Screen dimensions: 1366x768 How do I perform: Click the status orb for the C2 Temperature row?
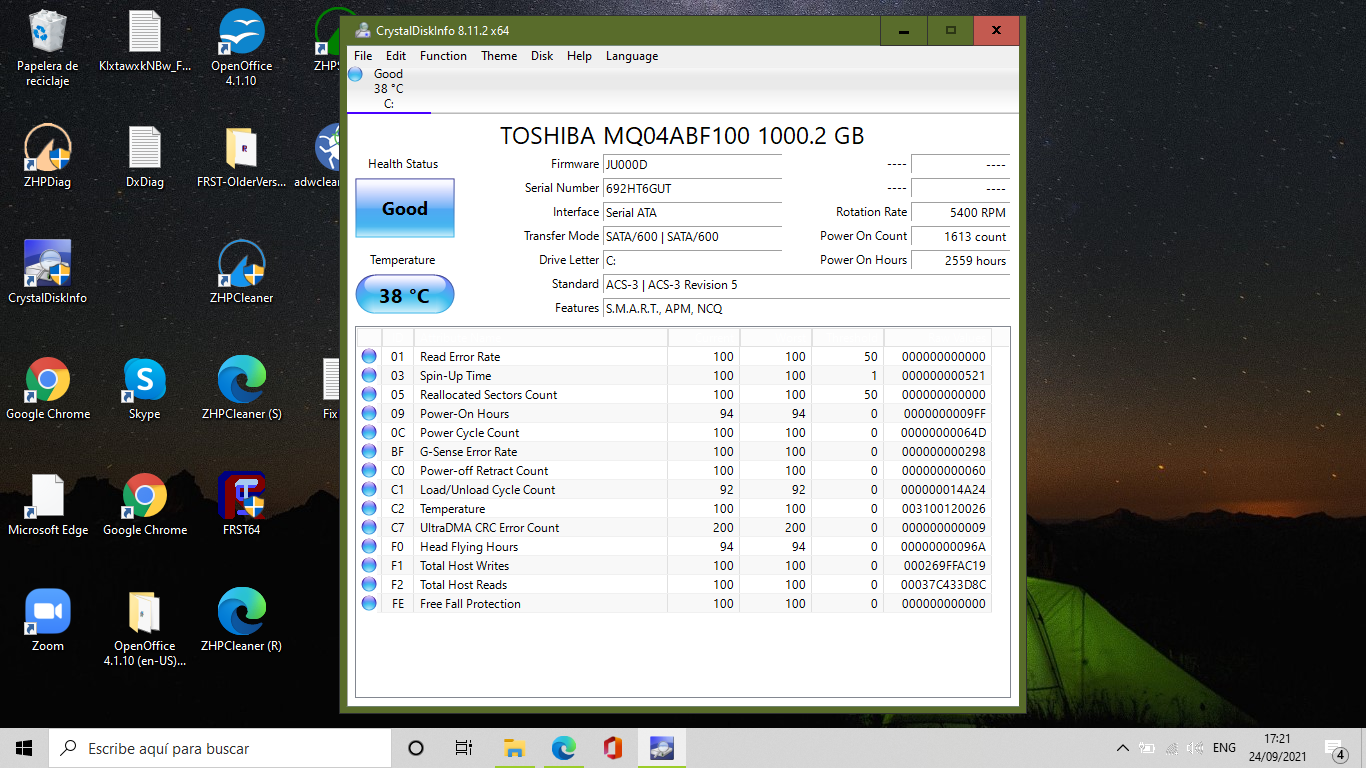[x=369, y=508]
